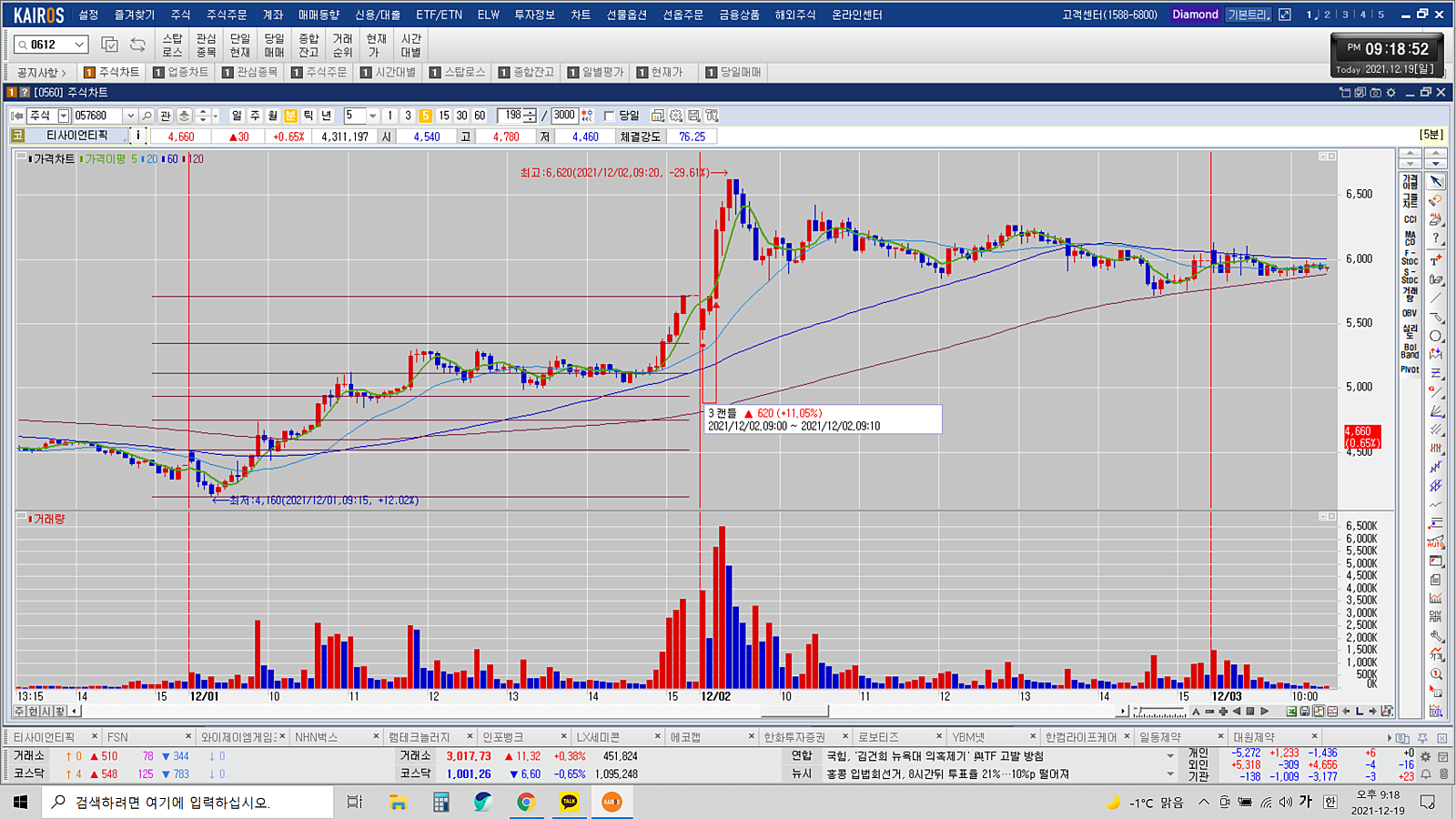Adjust the chart zoom slider below chart
Screen dimensions: 1456x819
pos(1160,711)
